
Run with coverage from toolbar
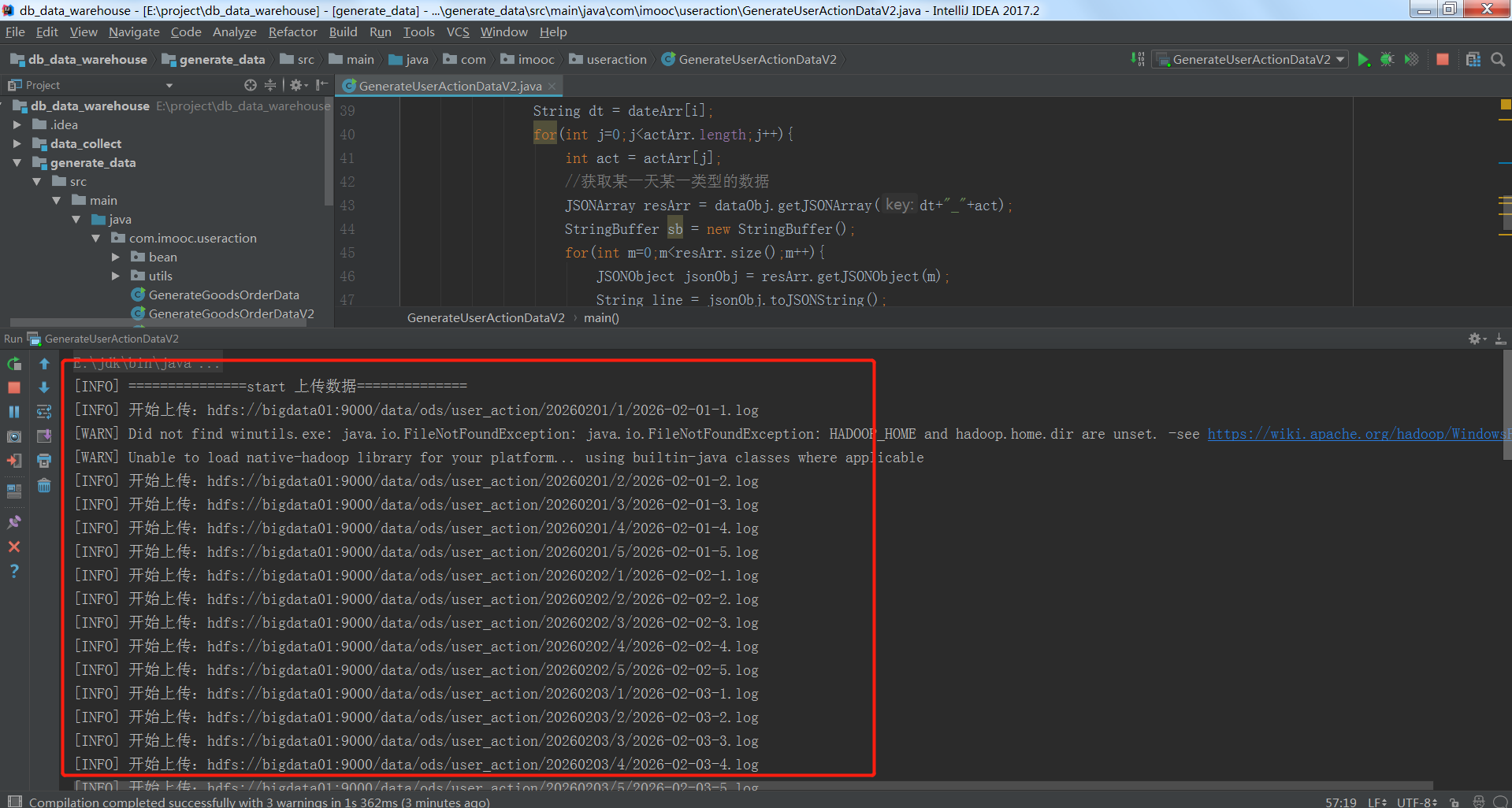click(1412, 60)
